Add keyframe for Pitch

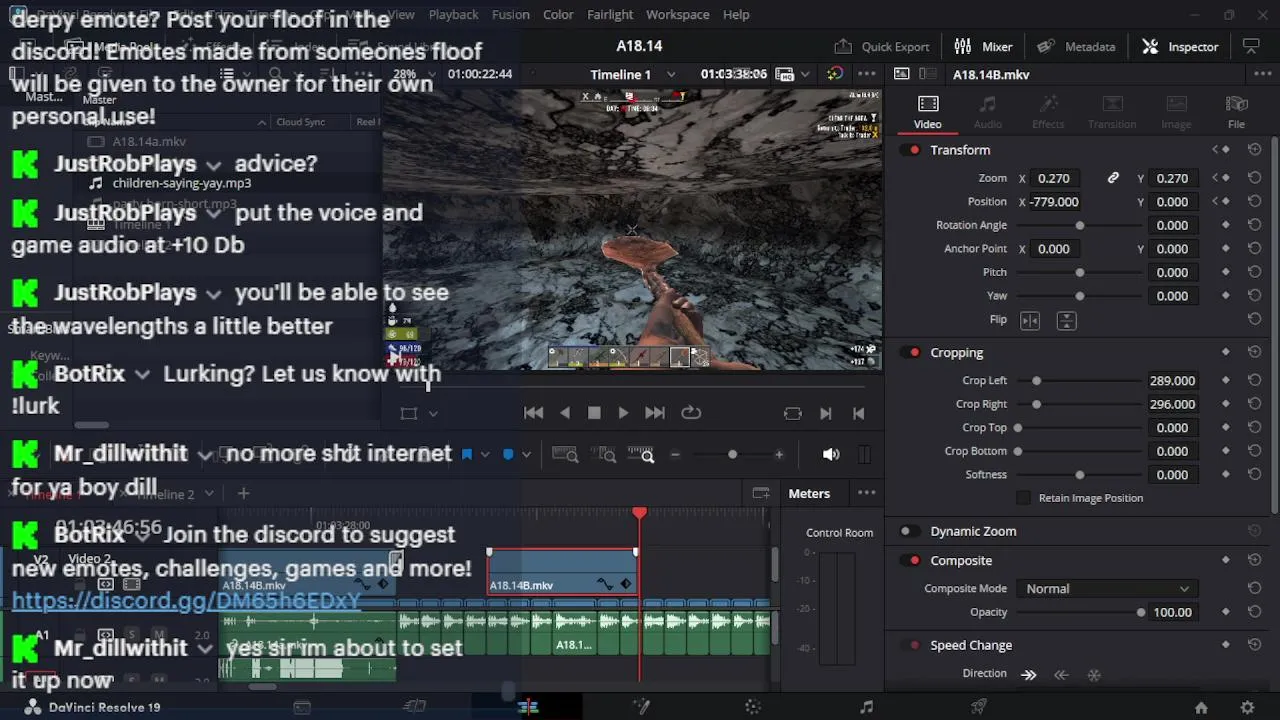tap(1226, 272)
